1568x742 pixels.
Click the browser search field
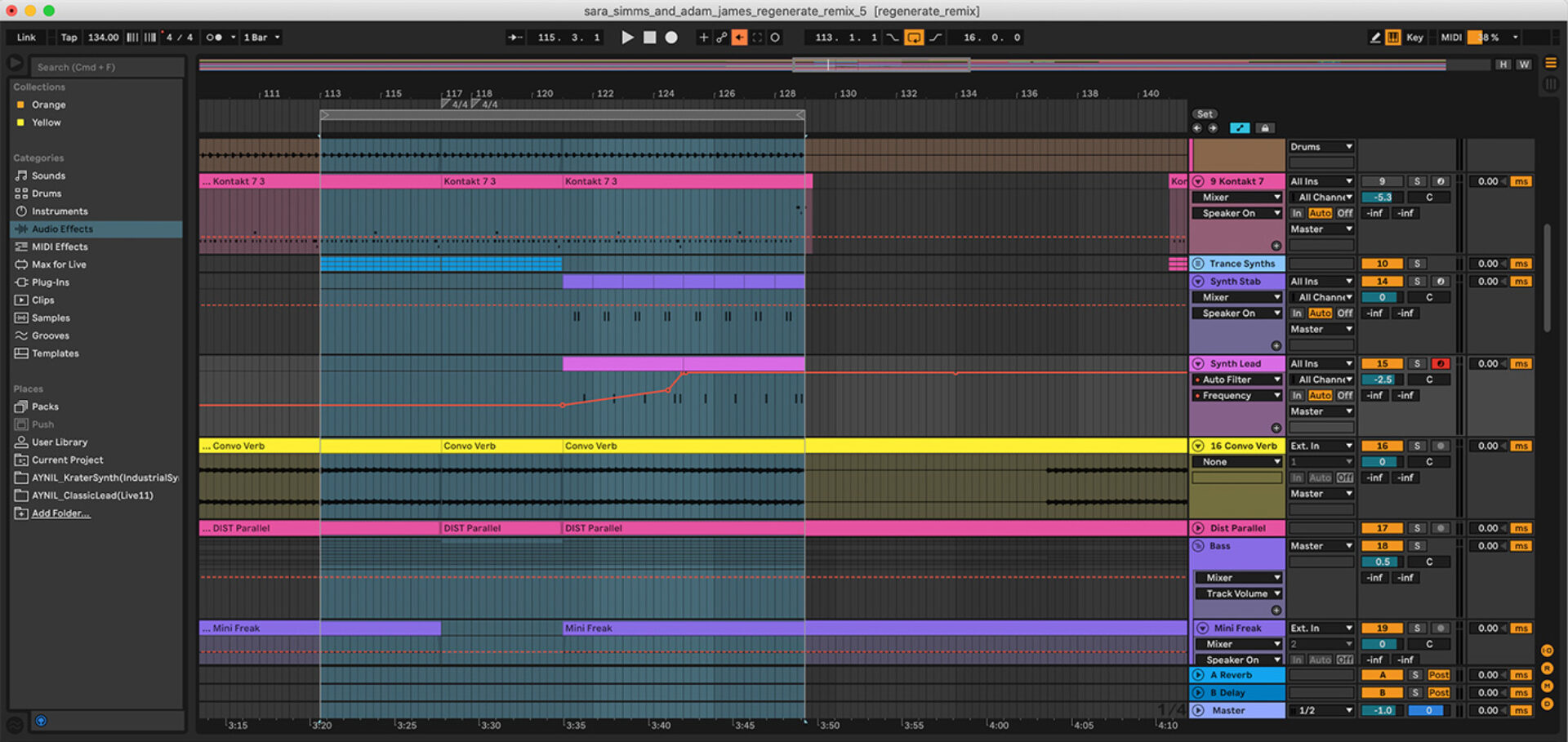(106, 67)
